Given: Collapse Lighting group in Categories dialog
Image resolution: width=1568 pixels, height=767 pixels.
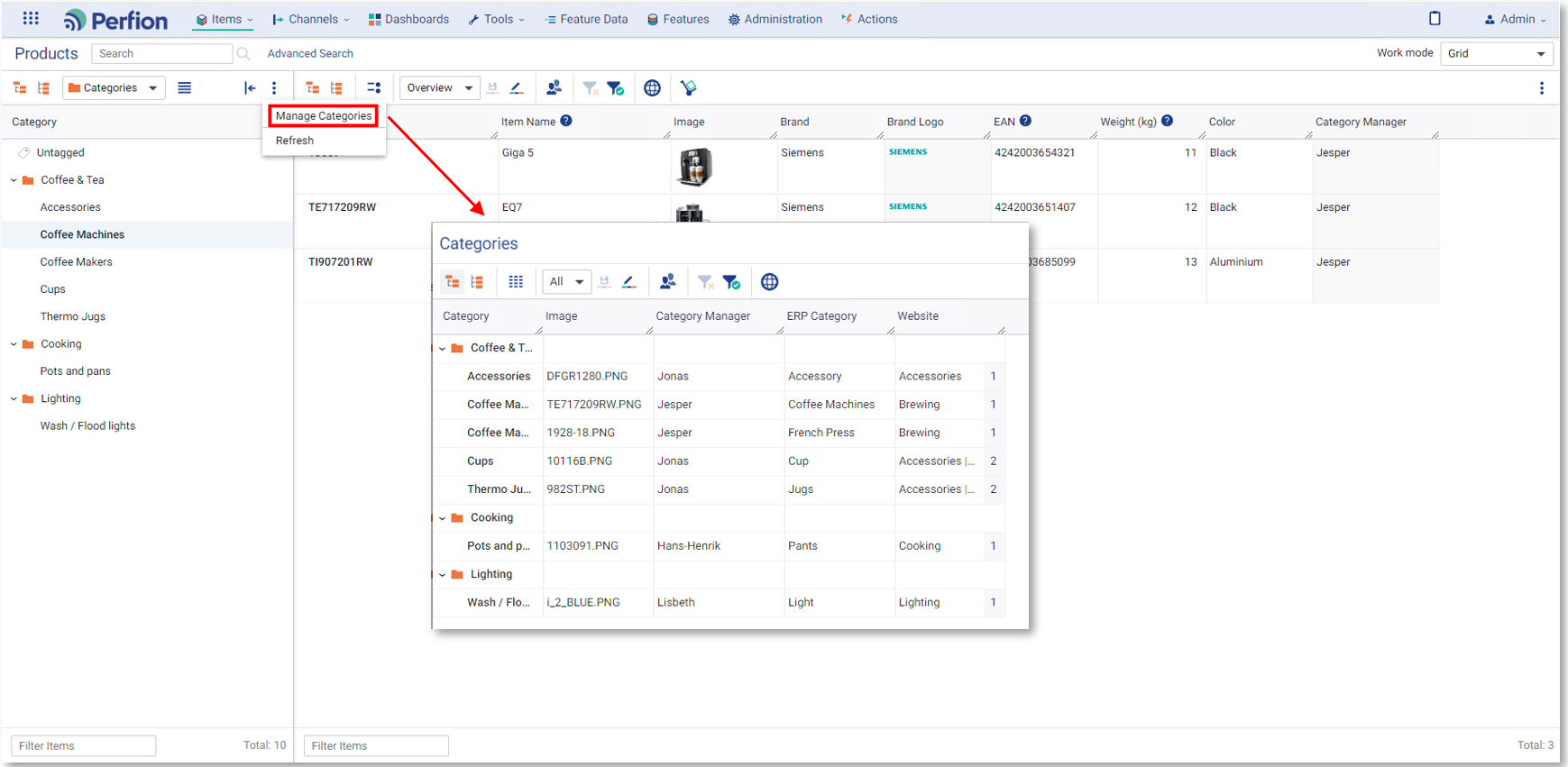Looking at the screenshot, I should 442,574.
